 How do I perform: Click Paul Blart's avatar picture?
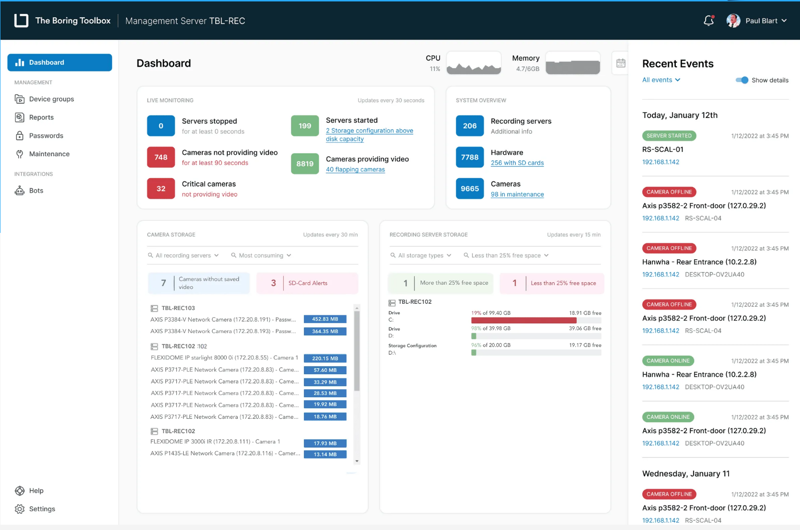733,20
